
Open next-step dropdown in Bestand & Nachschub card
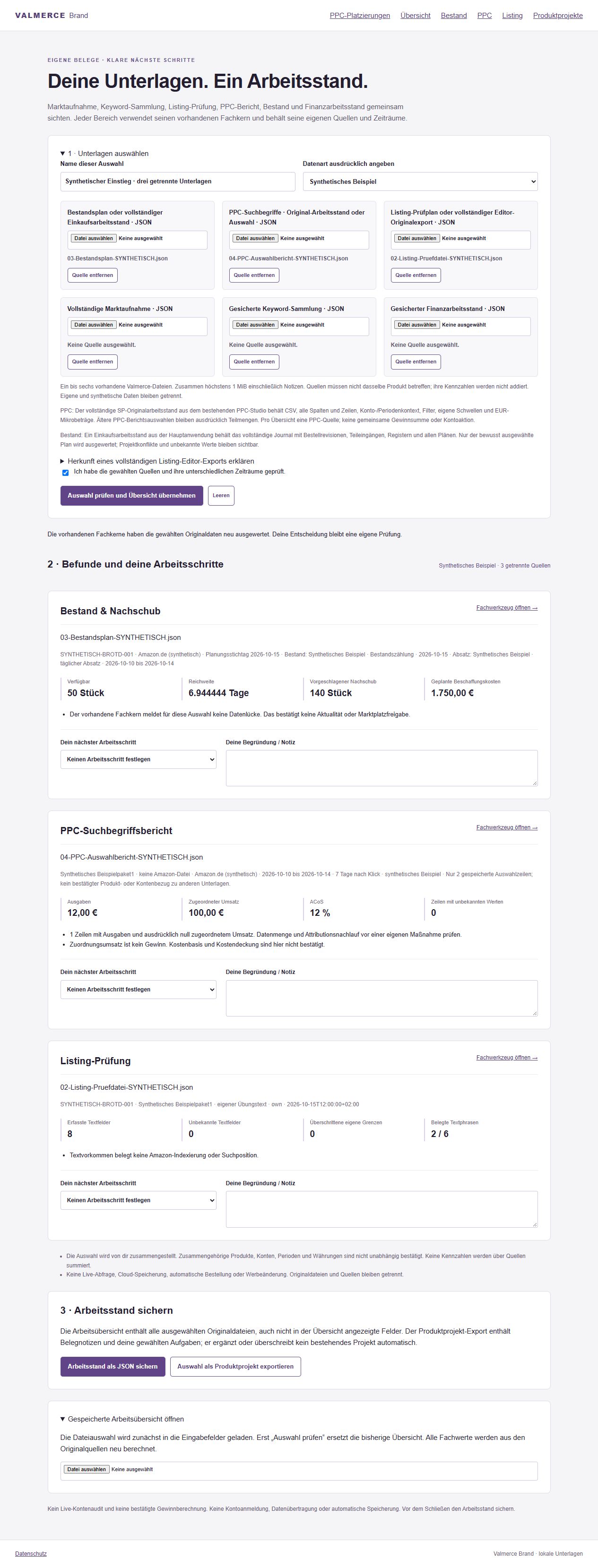click(138, 759)
